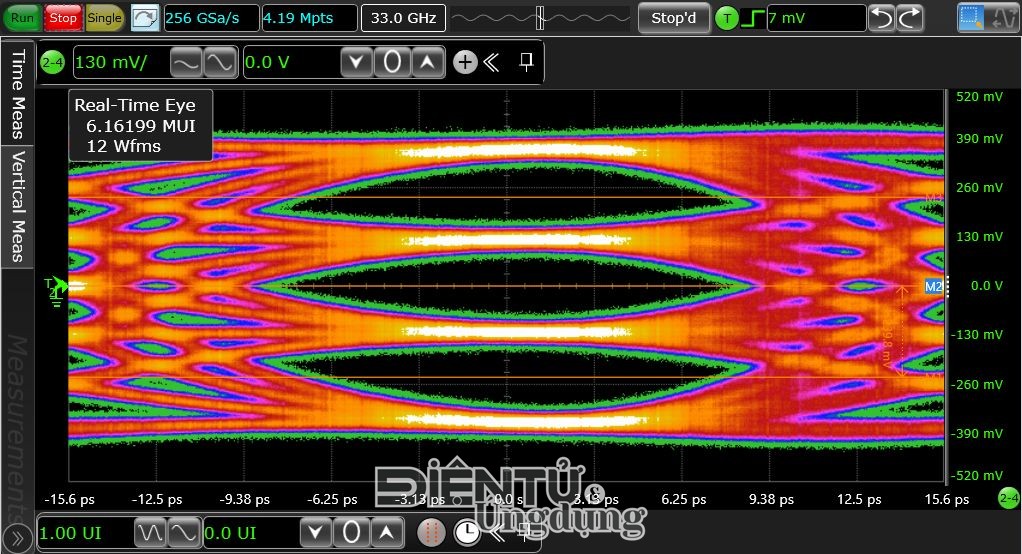The width and height of the screenshot is (1022, 554).
Task: Open the Vertical Meas side tab
Action: coord(18,207)
